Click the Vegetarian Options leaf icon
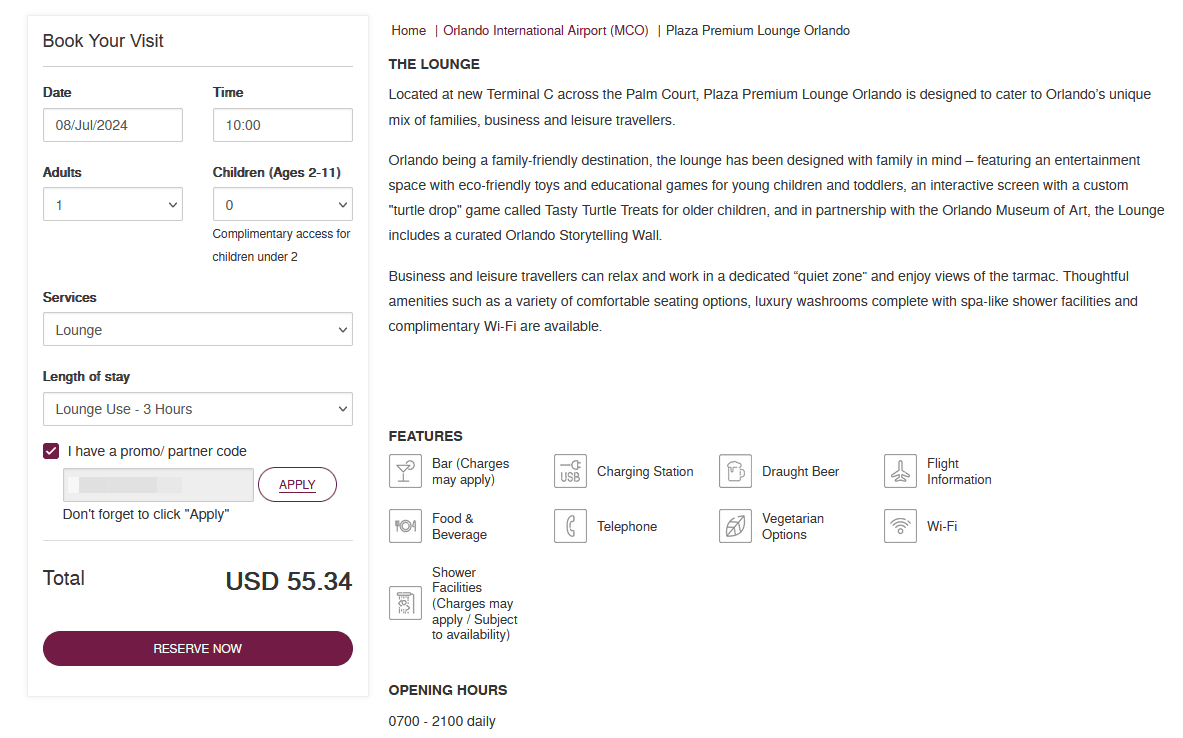 [x=735, y=526]
